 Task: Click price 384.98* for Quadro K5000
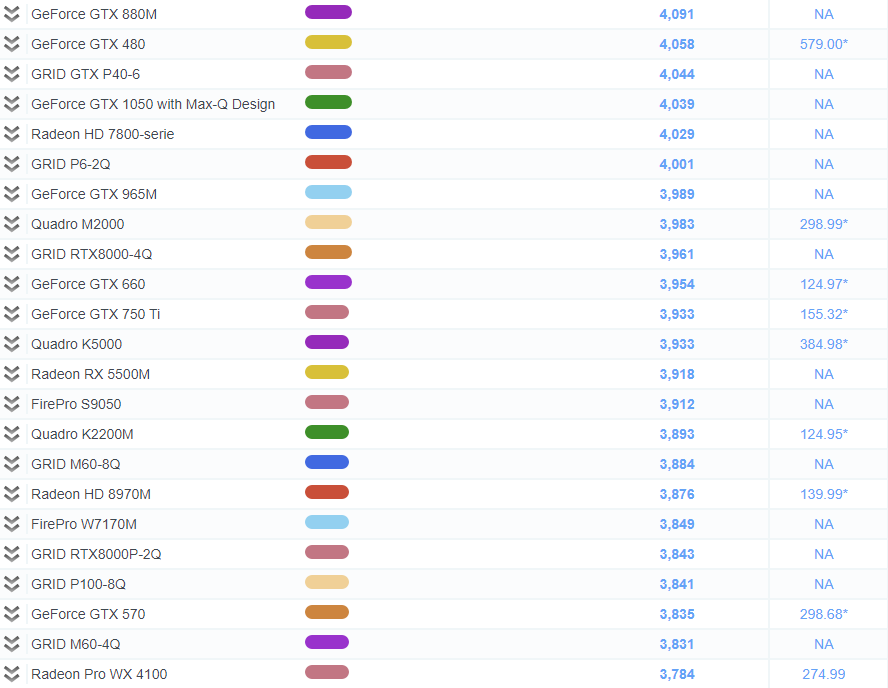pyautogui.click(x=824, y=344)
